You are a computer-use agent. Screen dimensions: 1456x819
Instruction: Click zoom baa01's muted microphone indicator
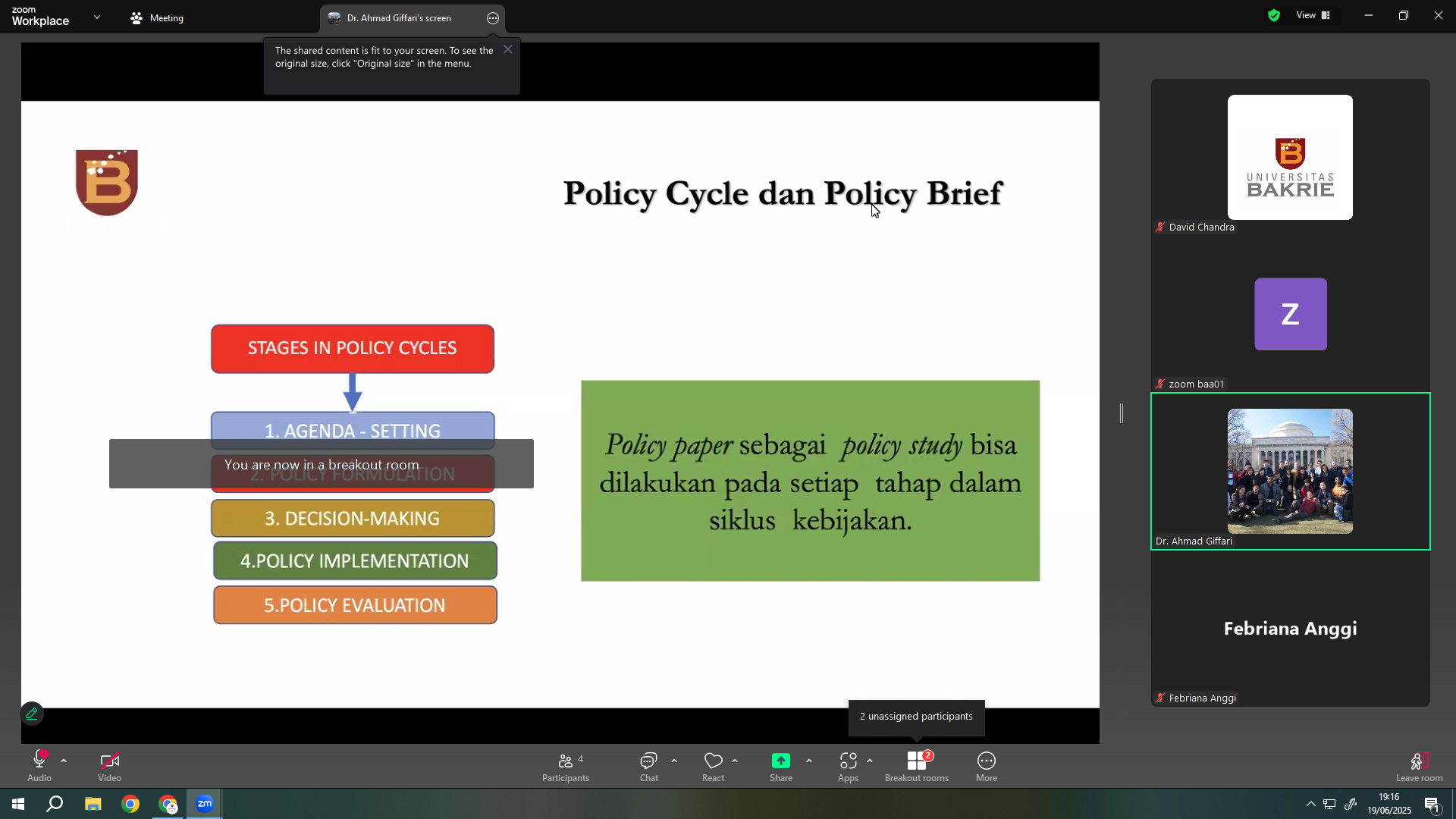coord(1160,384)
